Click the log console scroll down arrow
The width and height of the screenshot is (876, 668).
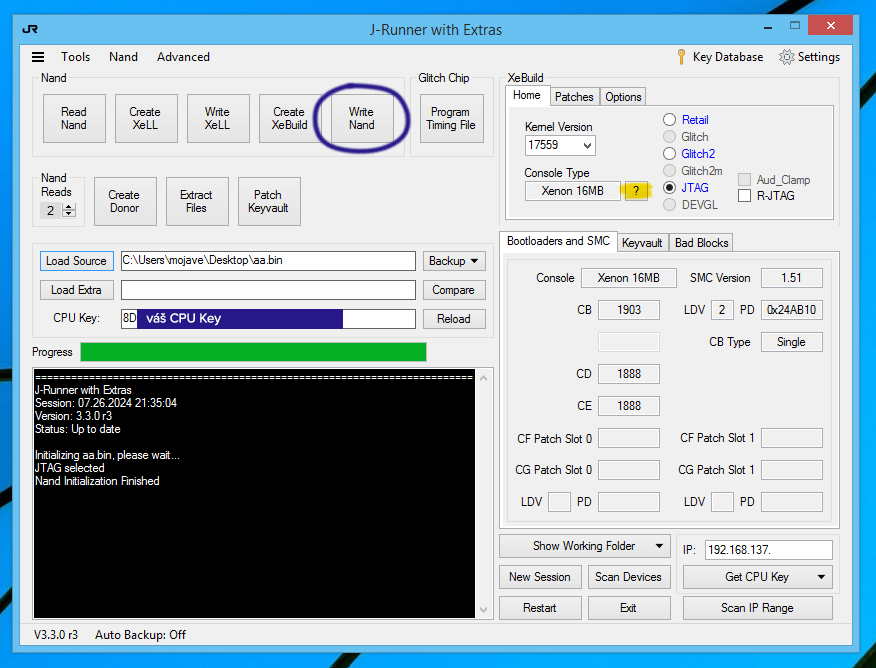point(484,610)
